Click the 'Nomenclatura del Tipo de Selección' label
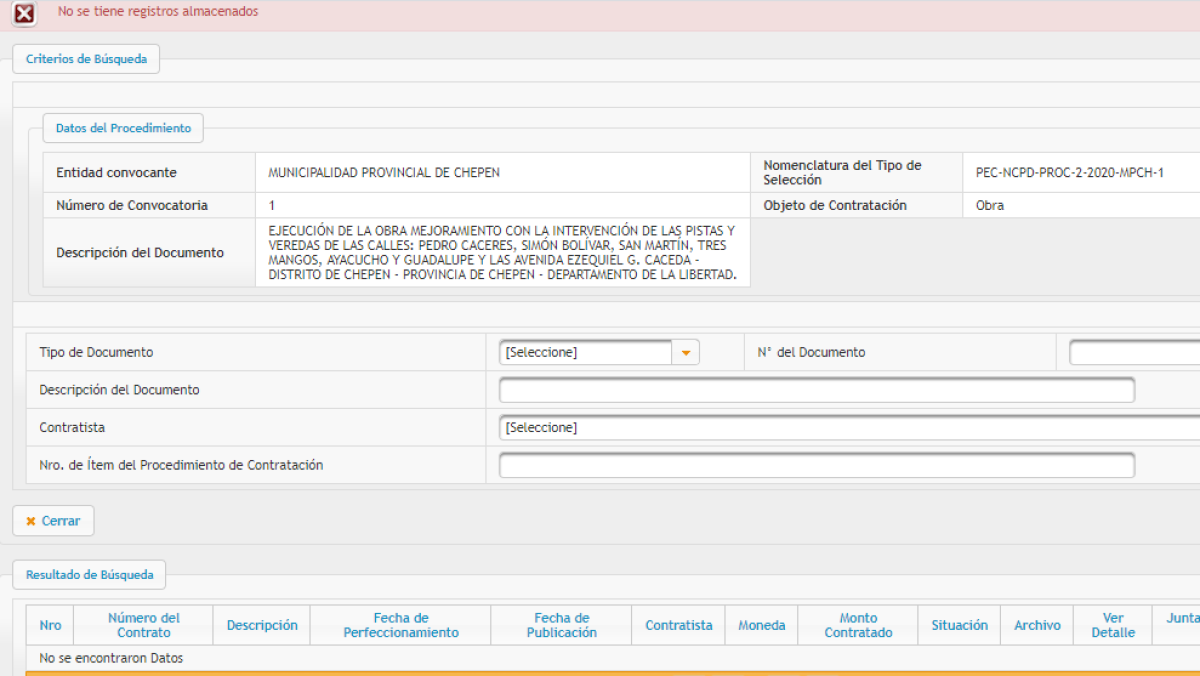 [843, 173]
